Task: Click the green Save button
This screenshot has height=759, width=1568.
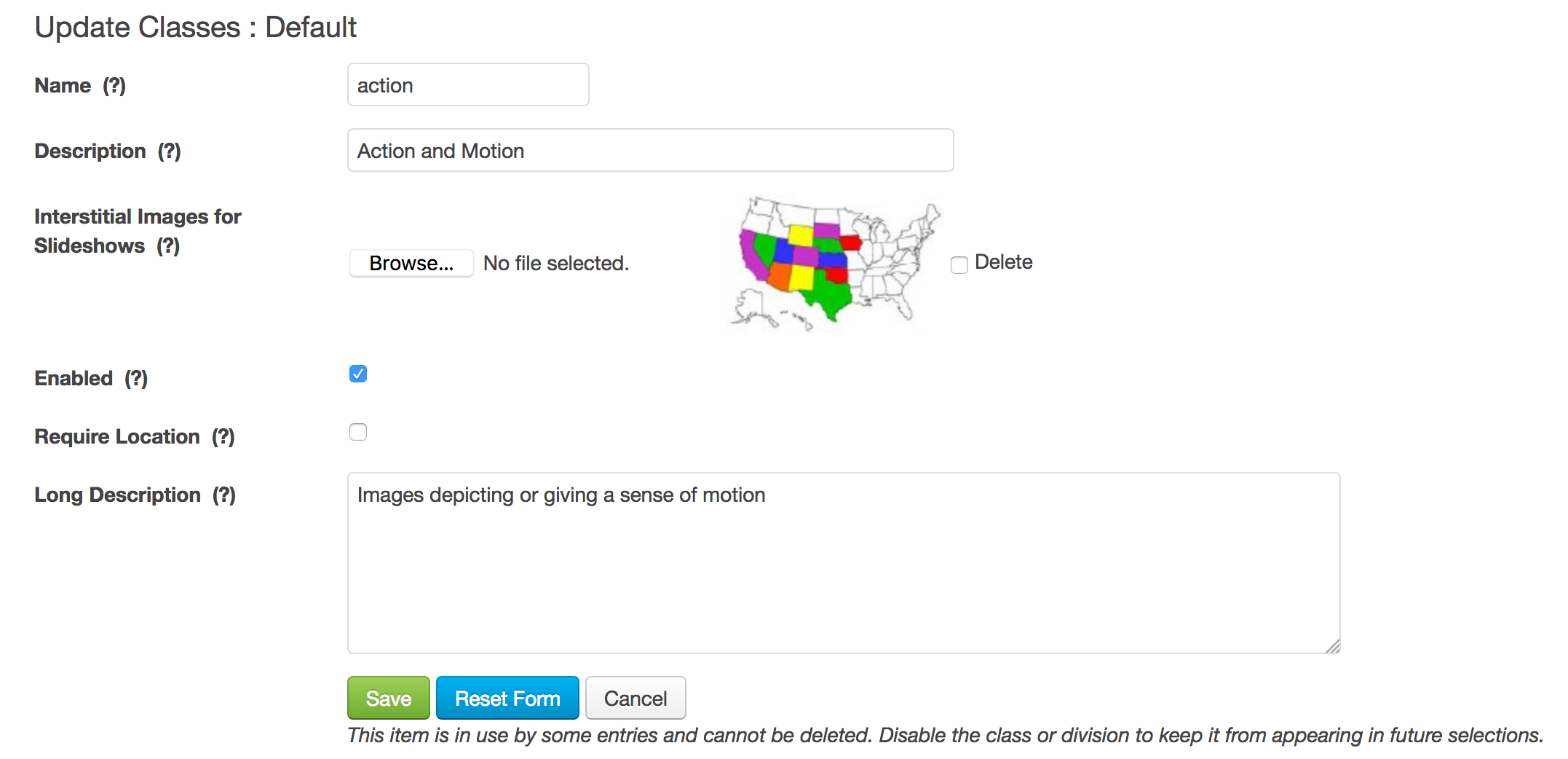Action: pyautogui.click(x=389, y=699)
